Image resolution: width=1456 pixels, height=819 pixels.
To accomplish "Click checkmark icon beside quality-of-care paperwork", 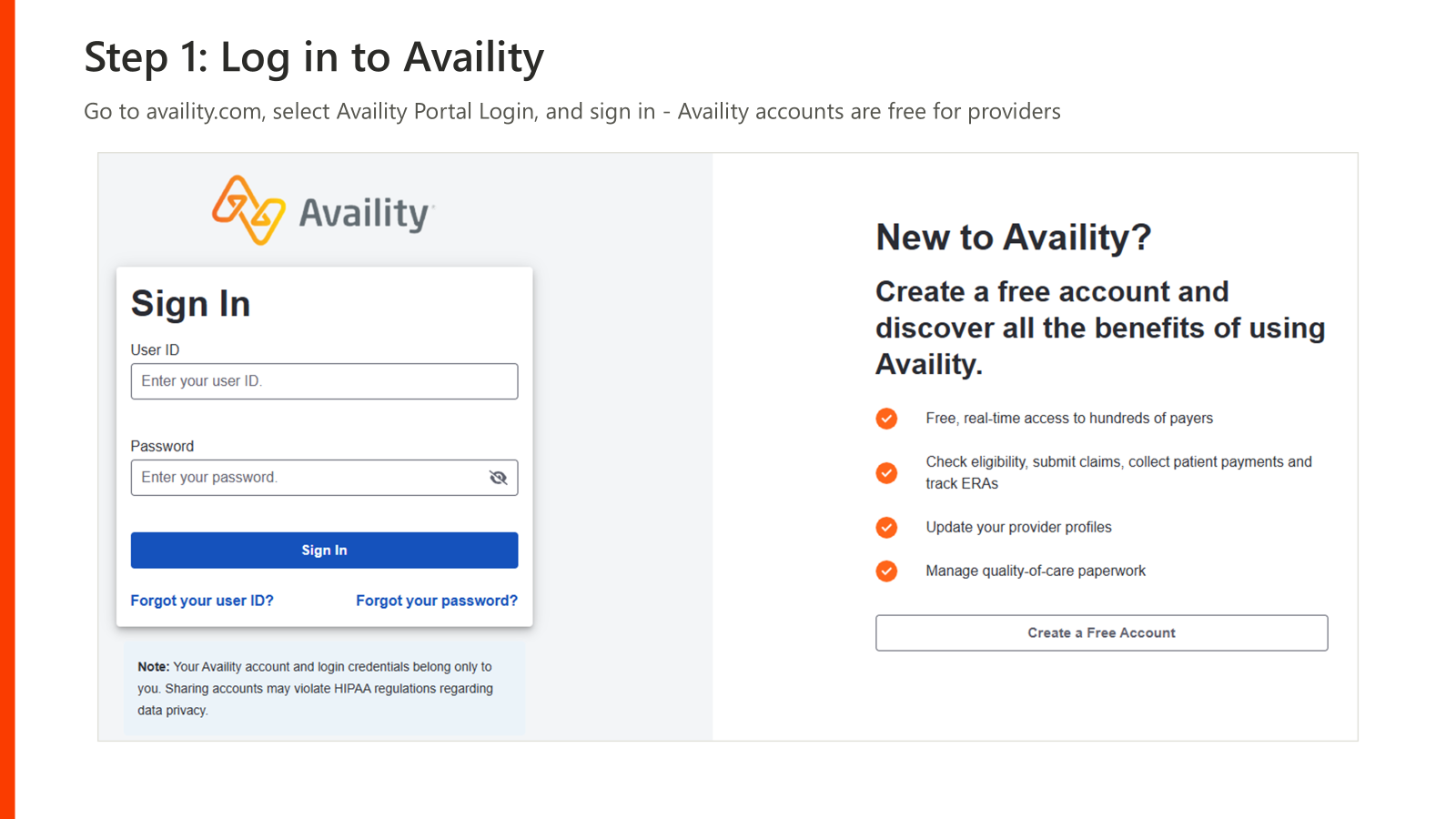I will click(x=886, y=571).
